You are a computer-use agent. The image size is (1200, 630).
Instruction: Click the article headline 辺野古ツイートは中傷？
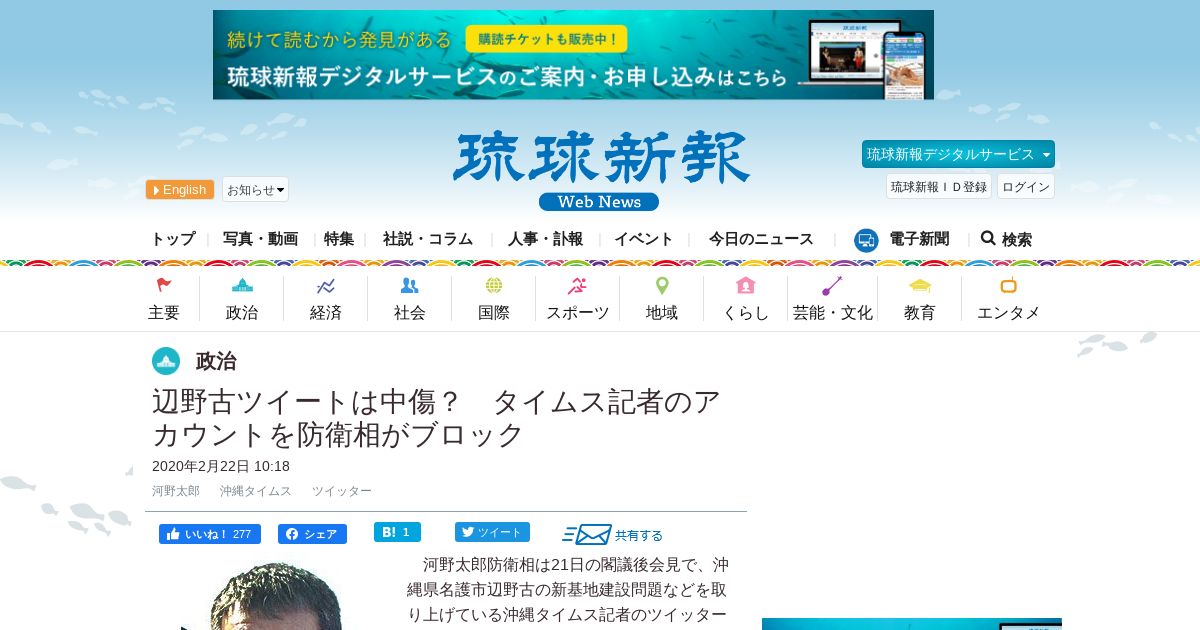click(x=436, y=418)
